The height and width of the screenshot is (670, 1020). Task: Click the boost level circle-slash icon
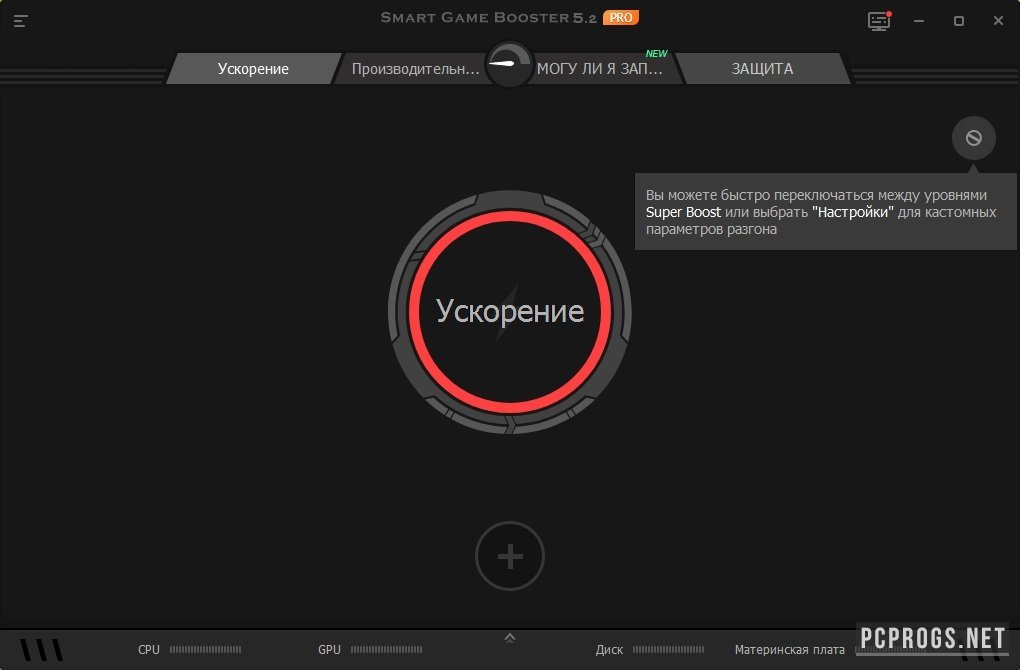[973, 138]
